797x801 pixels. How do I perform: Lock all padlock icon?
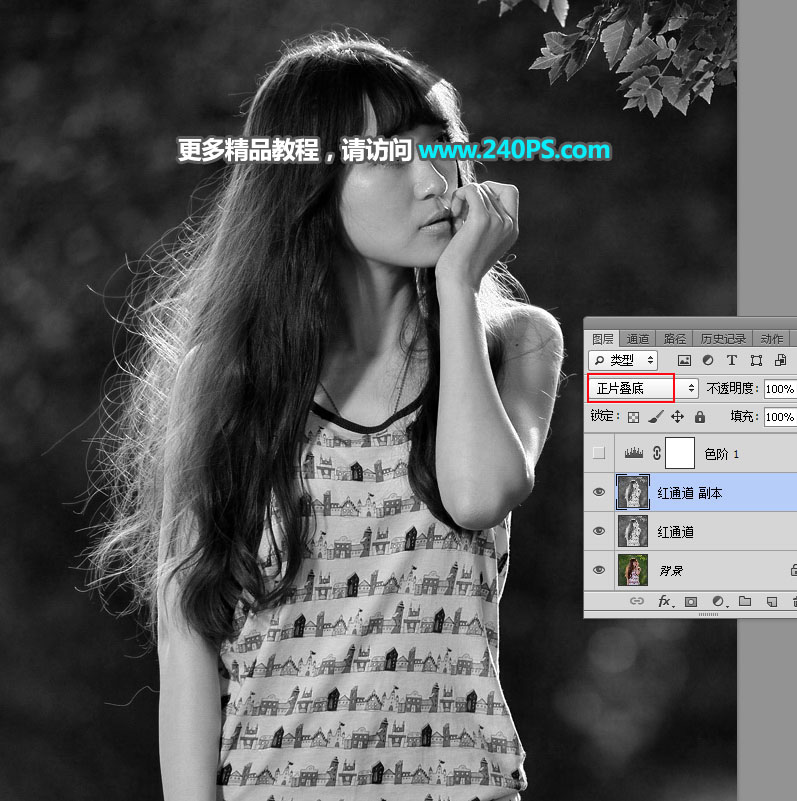click(x=700, y=417)
